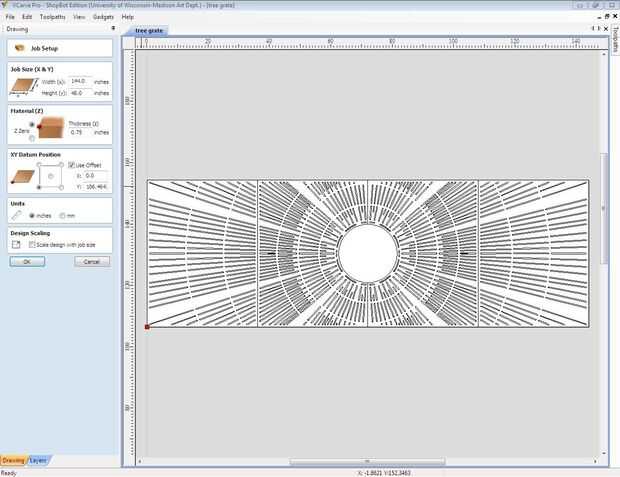The height and width of the screenshot is (477, 620).
Task: Click the pin icon on Drawing panel header
Action: tap(113, 28)
